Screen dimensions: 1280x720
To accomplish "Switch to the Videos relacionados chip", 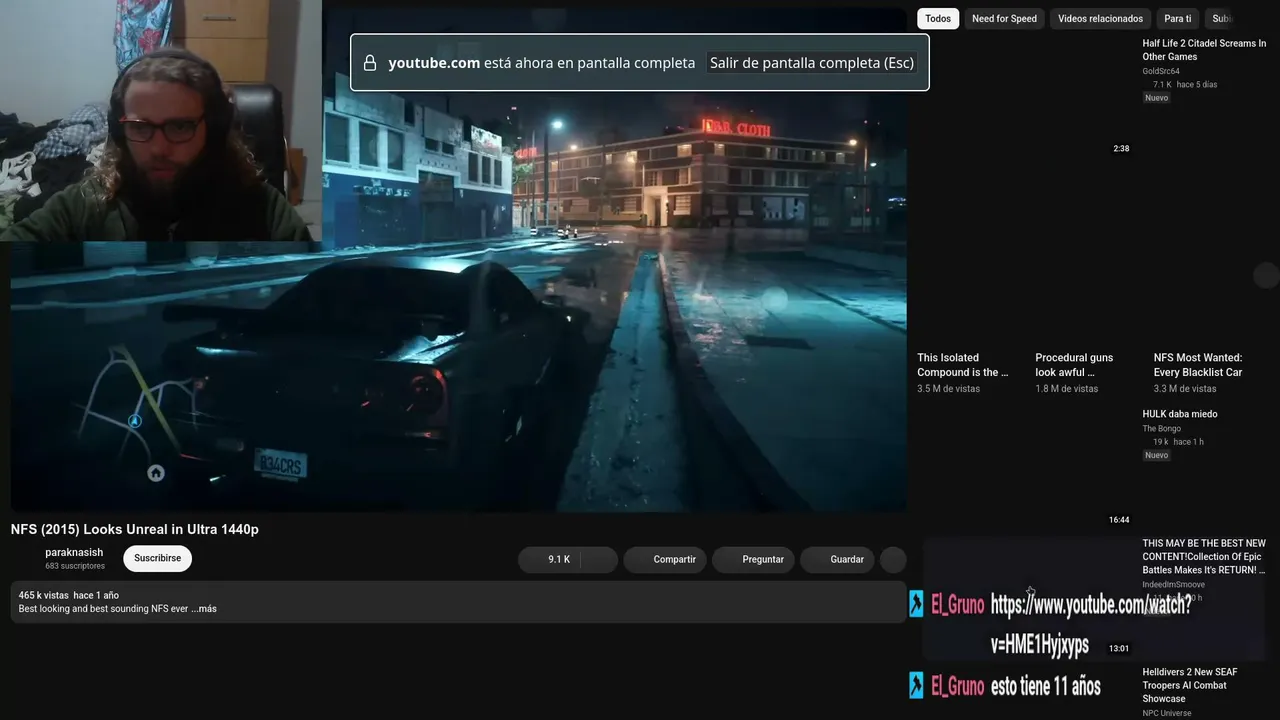I will click(x=1100, y=19).
